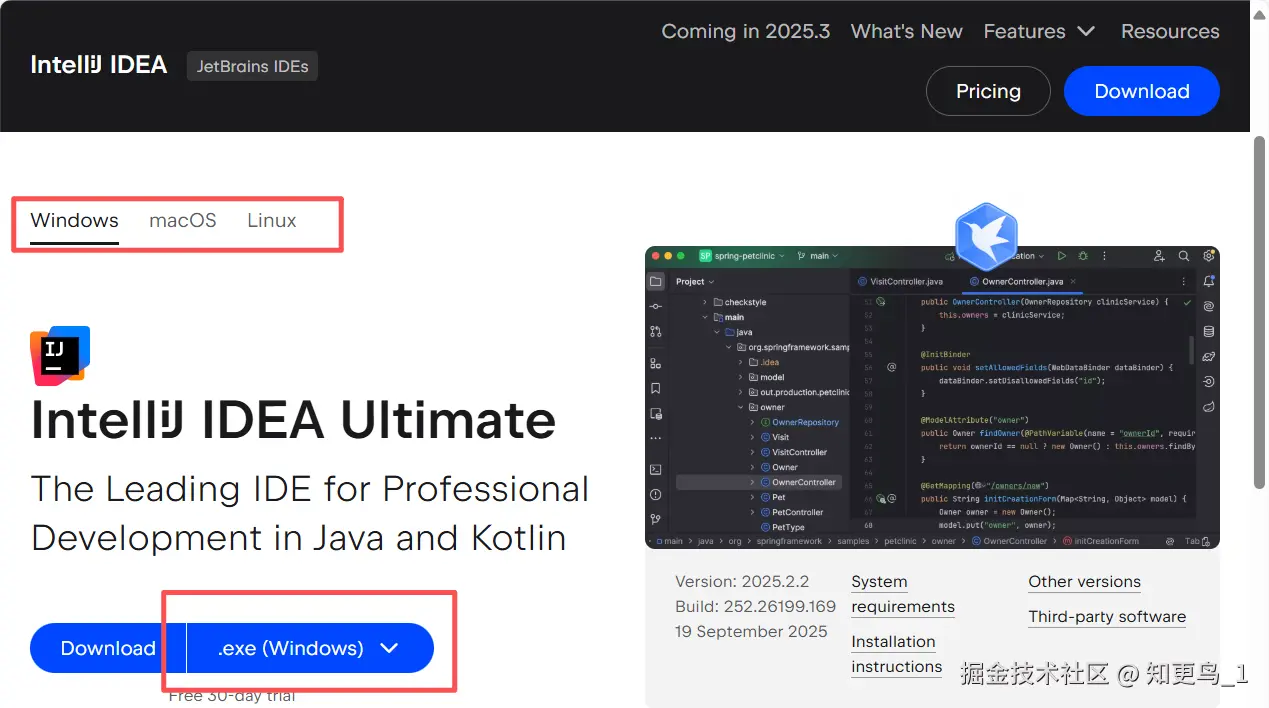
Task: Open the JetBrains IDEs badge
Action: click(252, 67)
